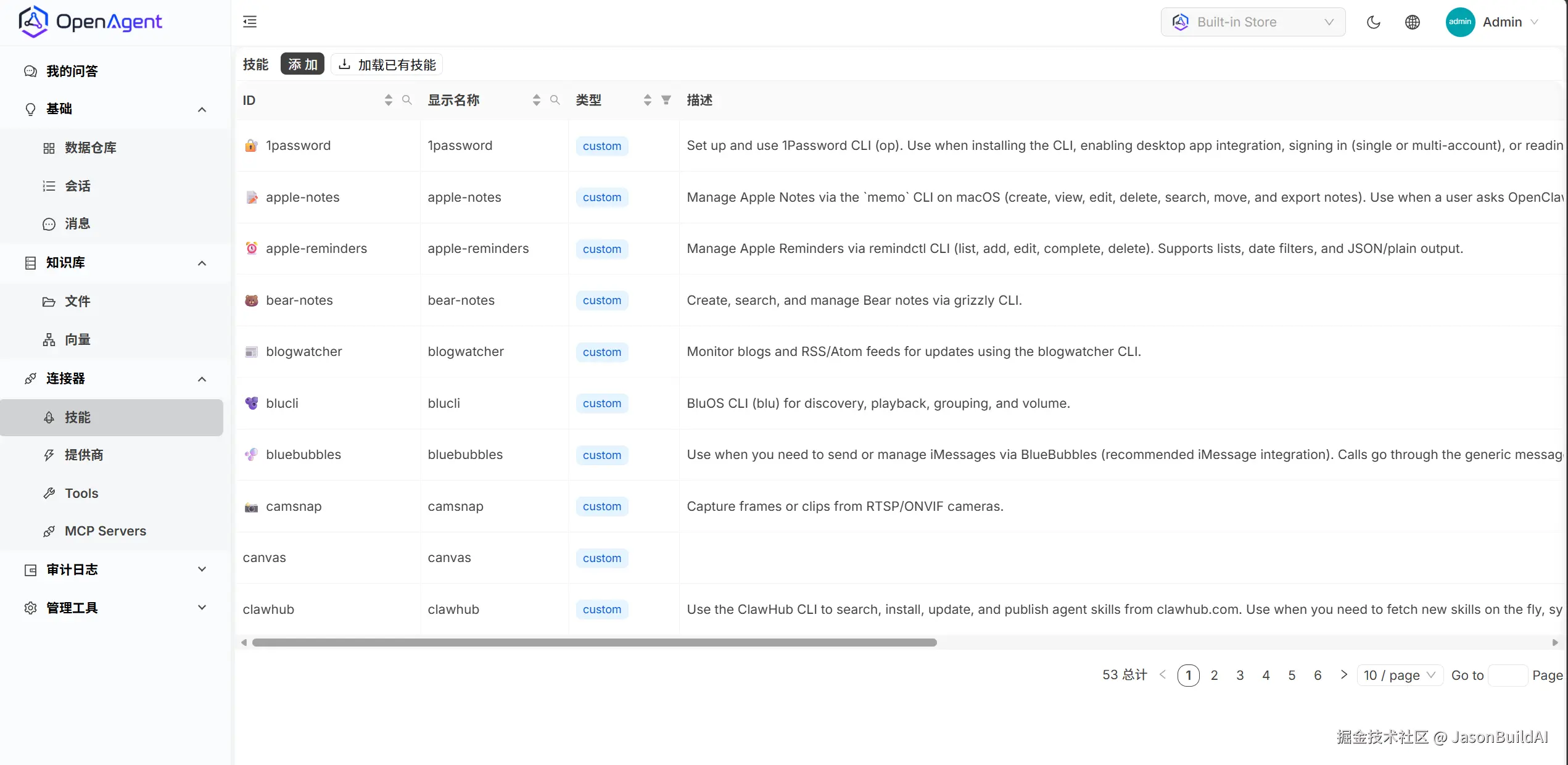1568x765 pixels.
Task: Click scrollbar left arrow
Action: (244, 643)
